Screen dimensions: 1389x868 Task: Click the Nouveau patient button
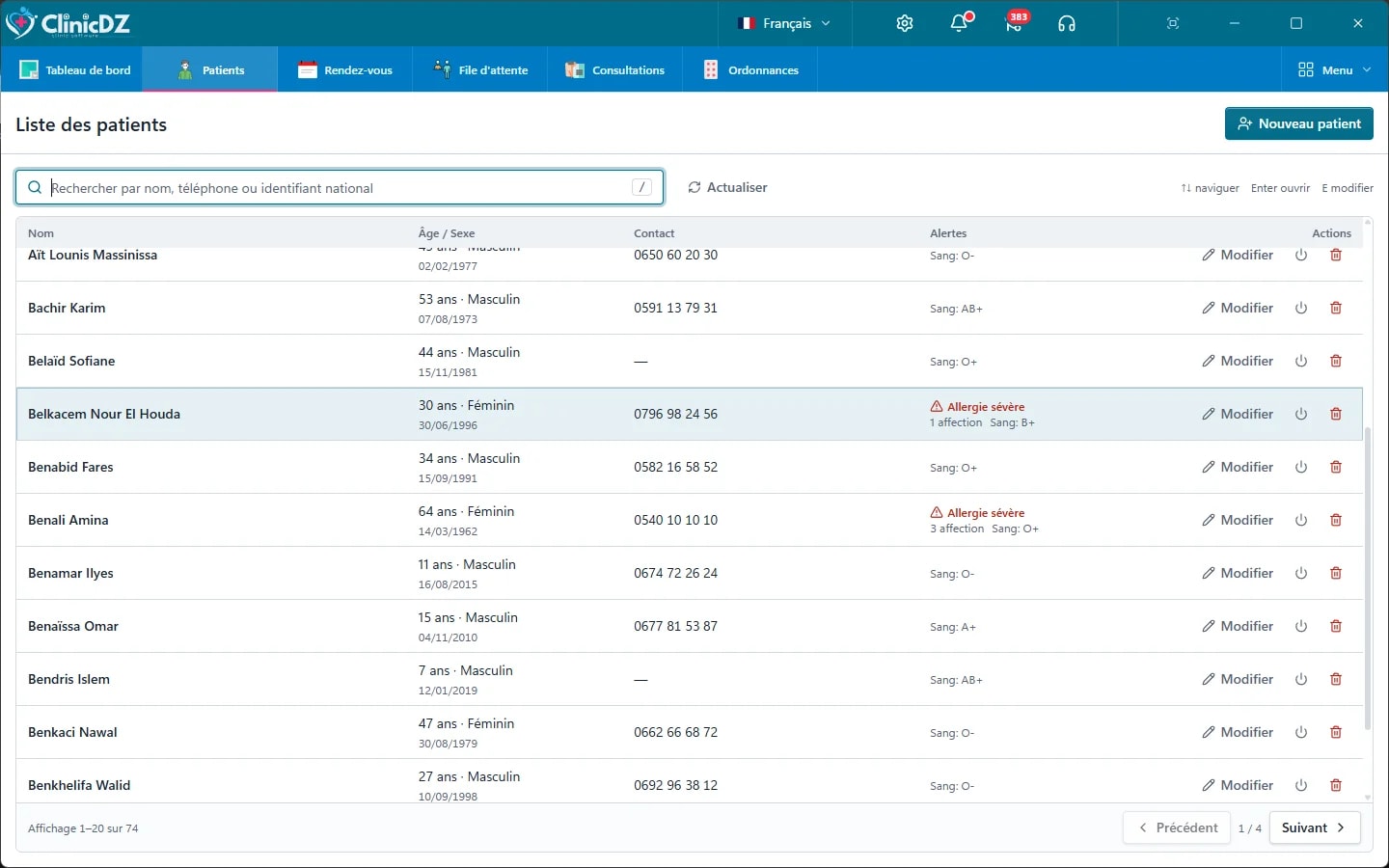[1299, 123]
